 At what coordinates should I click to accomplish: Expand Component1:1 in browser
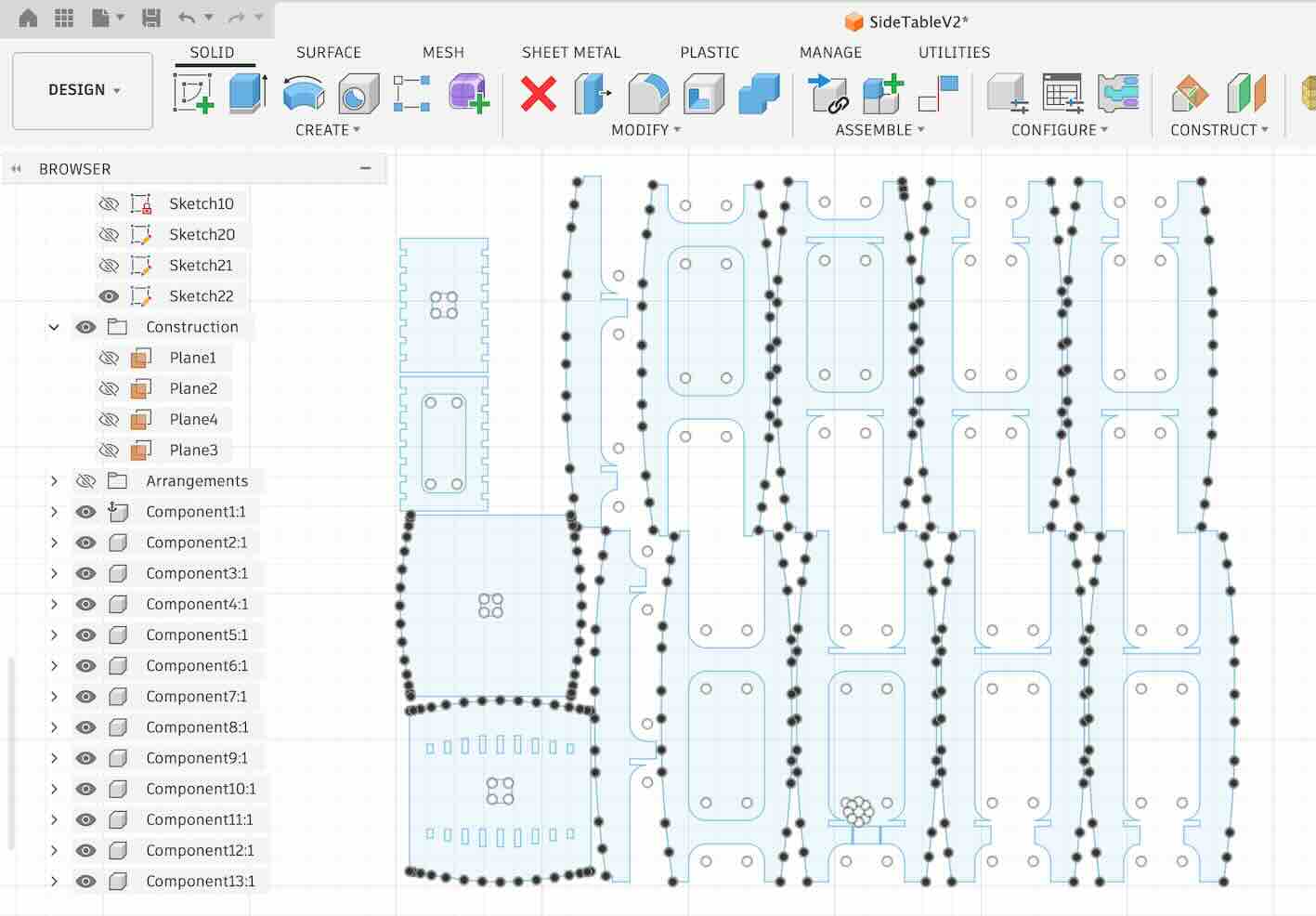coord(54,512)
